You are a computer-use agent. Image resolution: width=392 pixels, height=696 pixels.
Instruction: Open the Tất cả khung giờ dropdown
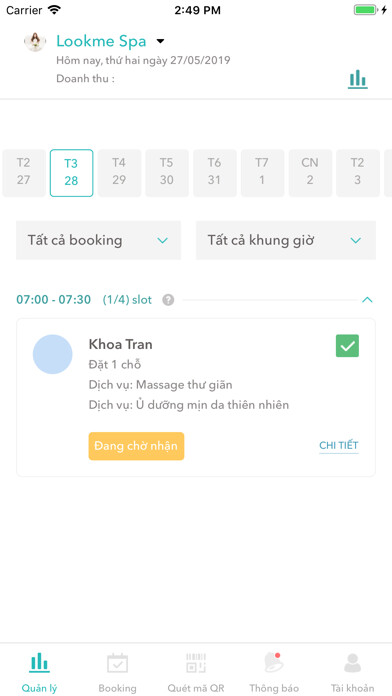click(286, 240)
